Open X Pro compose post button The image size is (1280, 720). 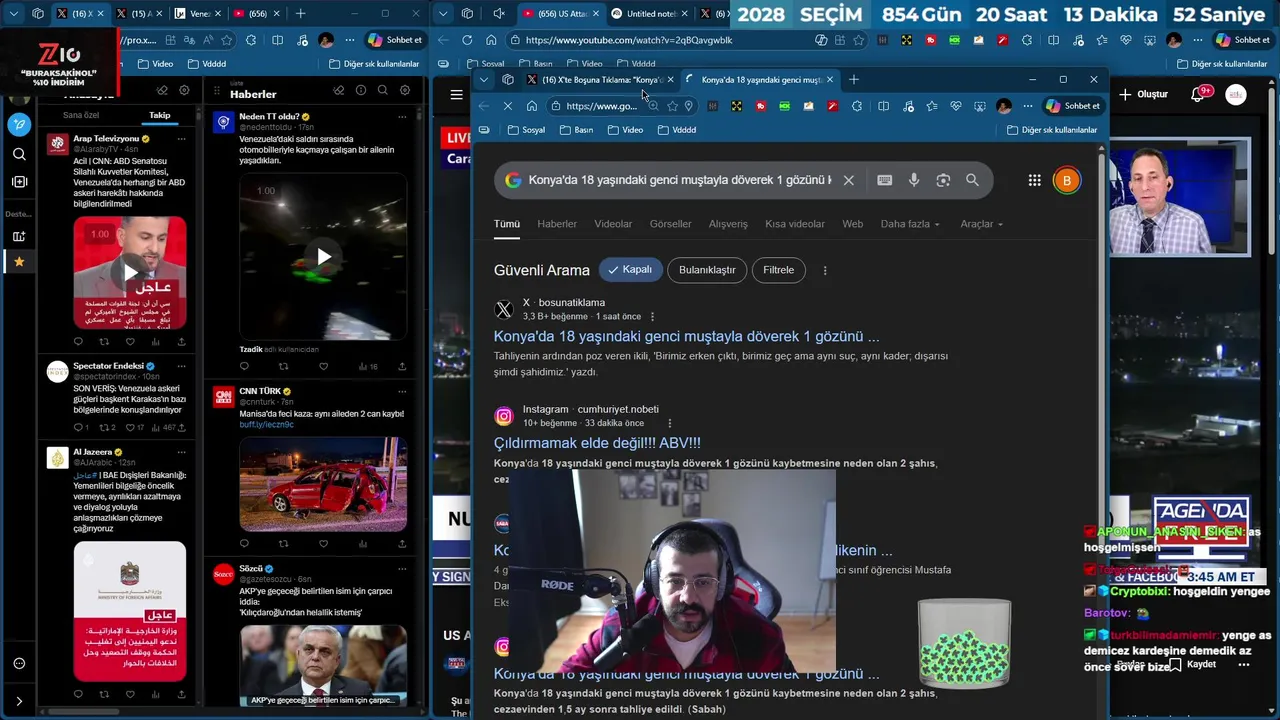(19, 124)
